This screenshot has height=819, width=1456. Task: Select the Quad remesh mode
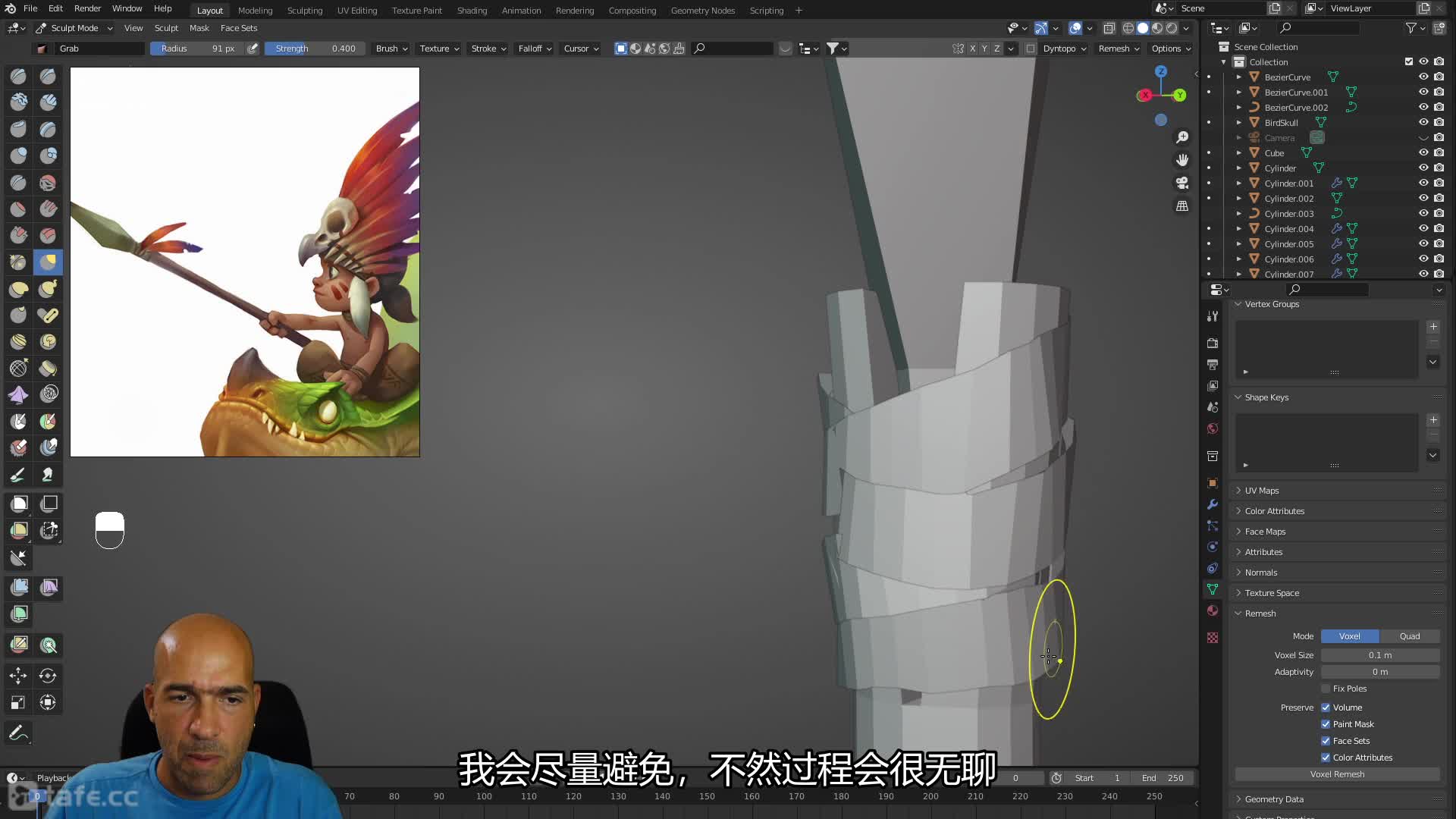(x=1410, y=636)
